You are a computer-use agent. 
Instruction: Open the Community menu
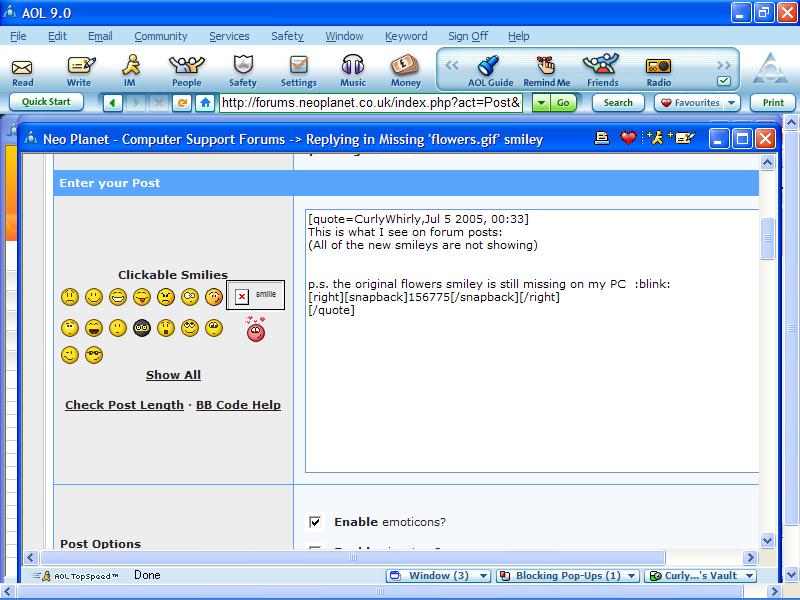pos(161,36)
